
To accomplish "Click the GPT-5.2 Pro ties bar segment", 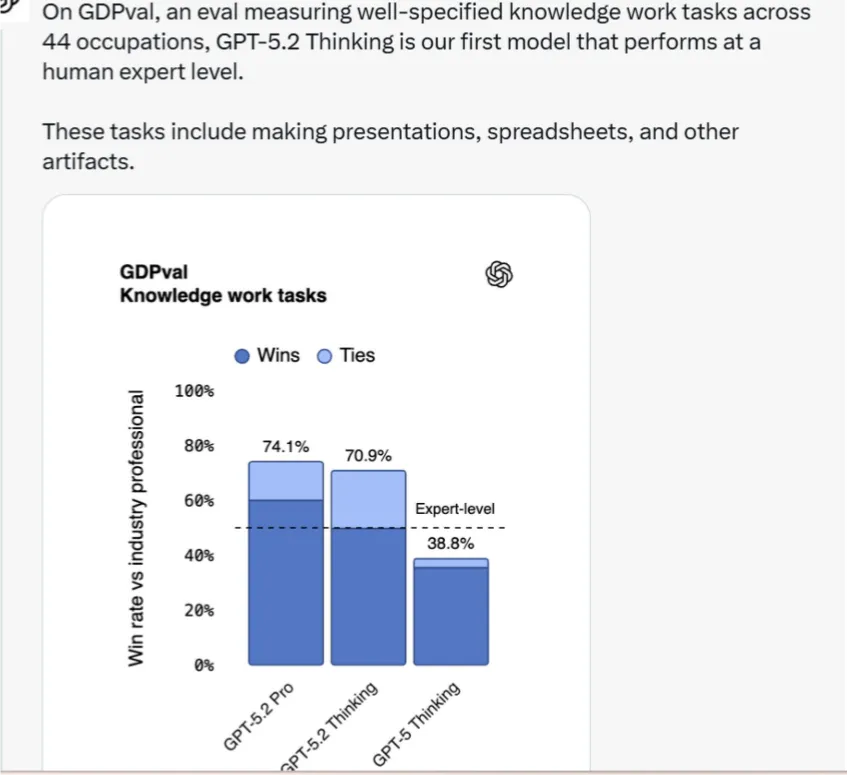I will 286,481.
